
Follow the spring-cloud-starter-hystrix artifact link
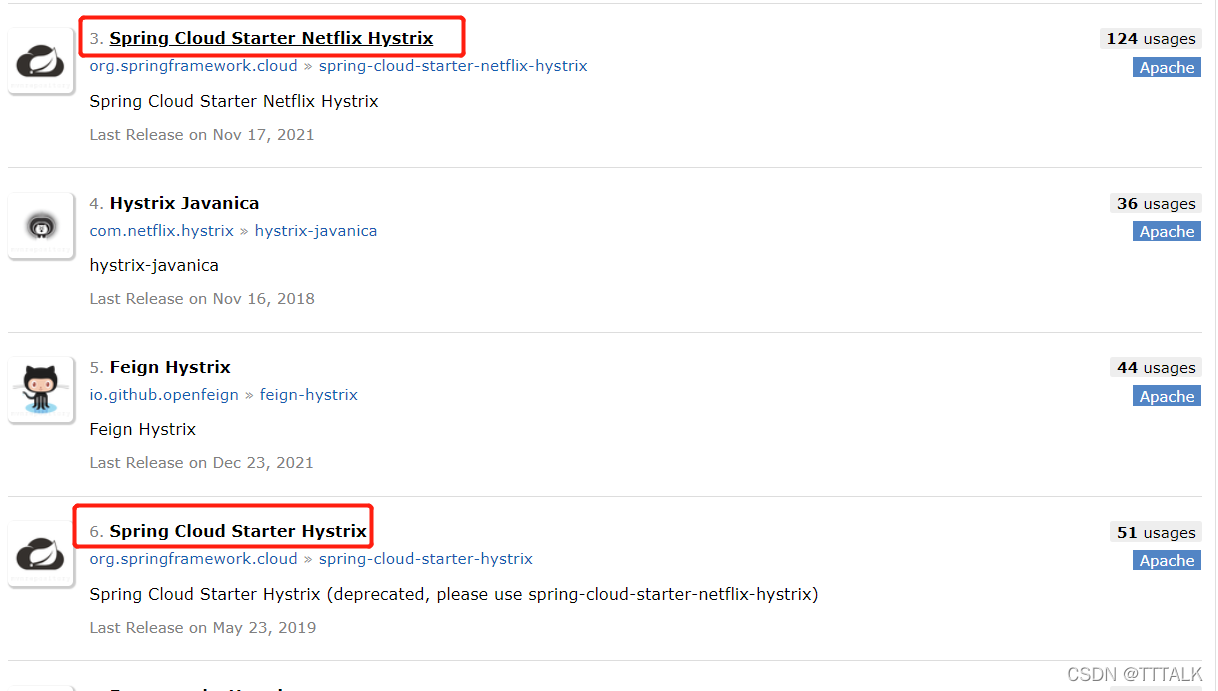426,559
